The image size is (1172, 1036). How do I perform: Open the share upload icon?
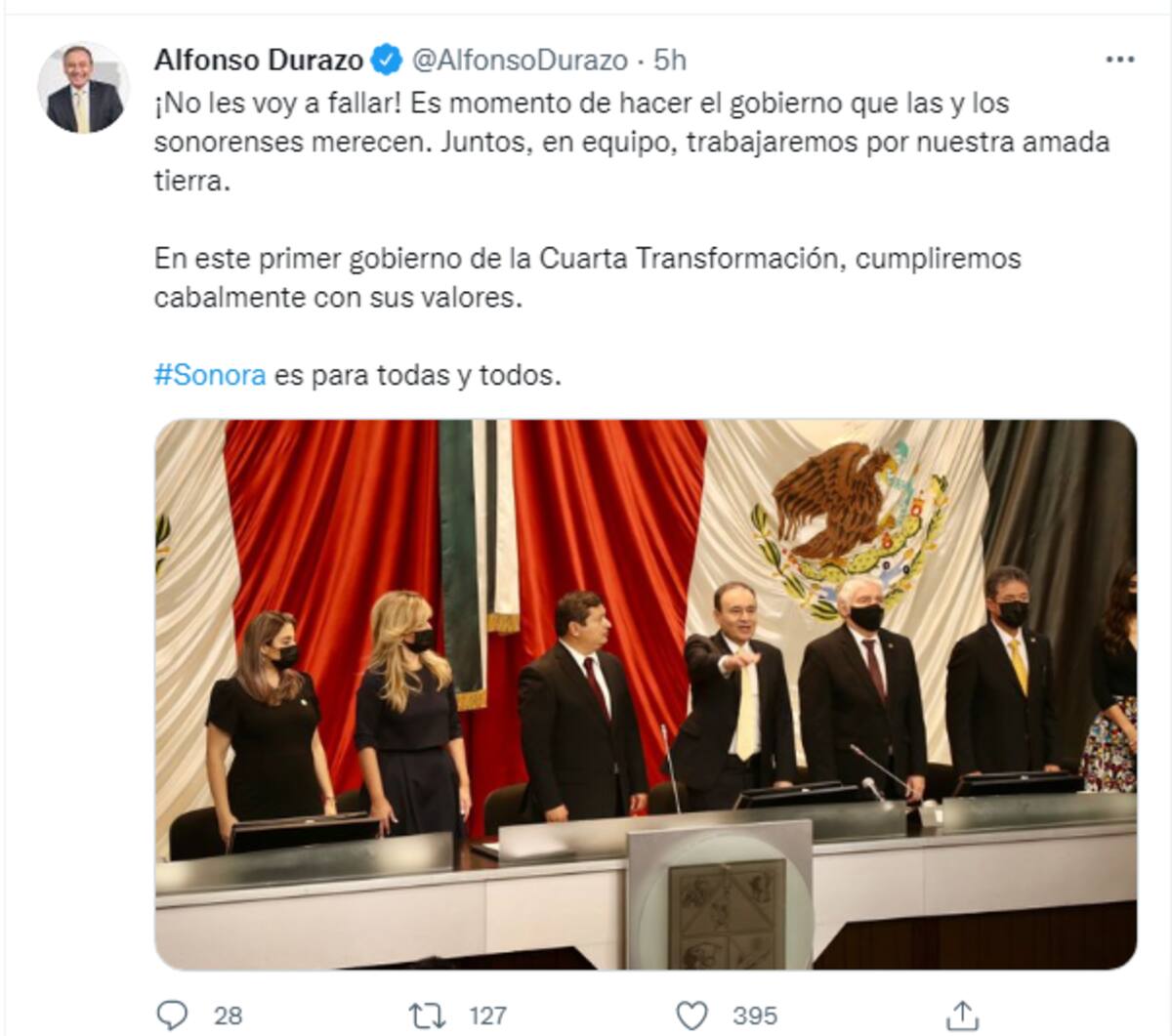point(962,1015)
